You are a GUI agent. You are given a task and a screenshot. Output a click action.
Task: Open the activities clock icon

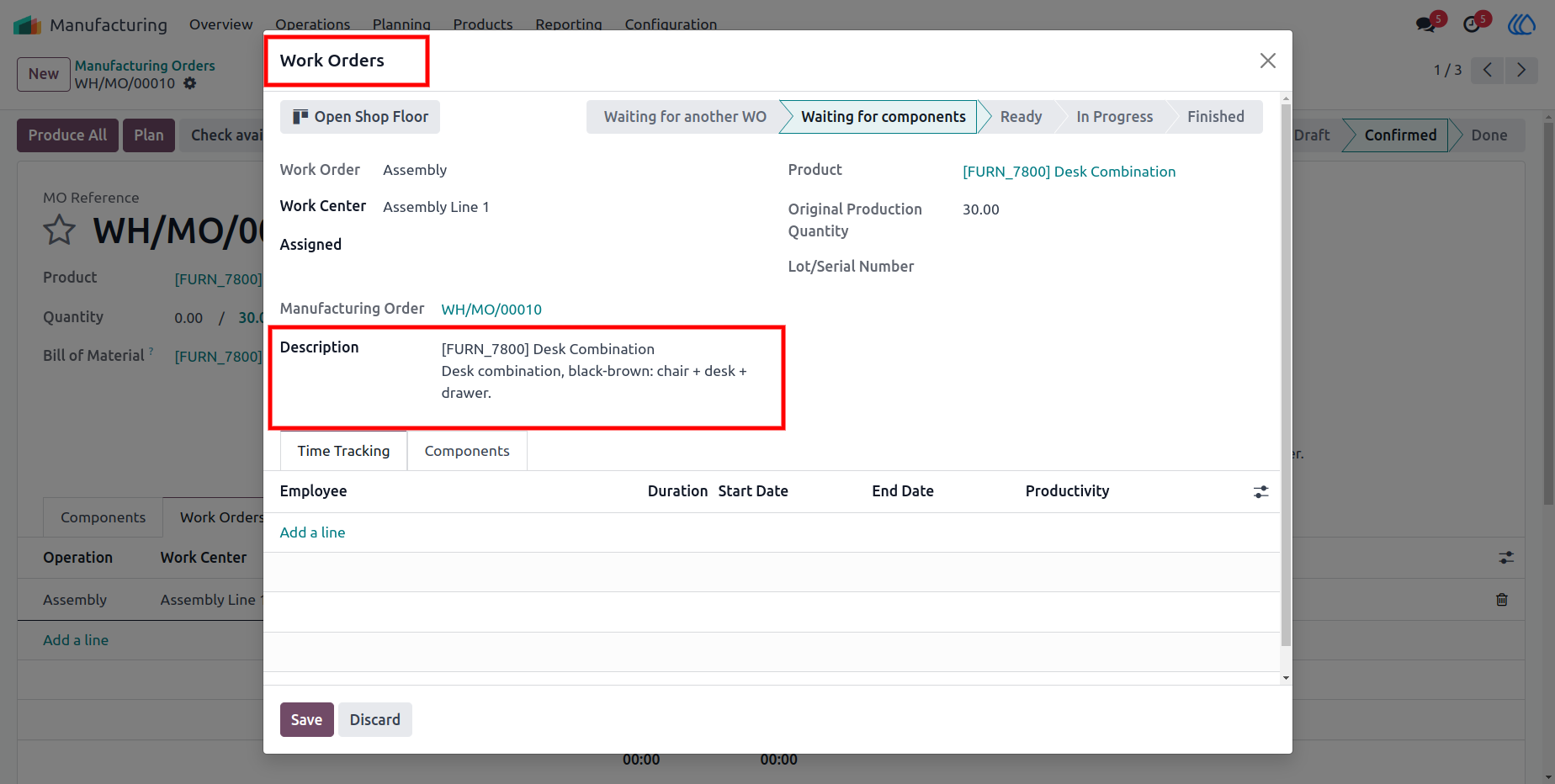(x=1472, y=24)
